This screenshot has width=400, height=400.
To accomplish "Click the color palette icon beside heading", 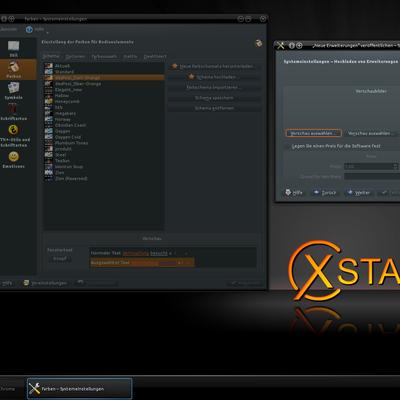I will (x=259, y=43).
